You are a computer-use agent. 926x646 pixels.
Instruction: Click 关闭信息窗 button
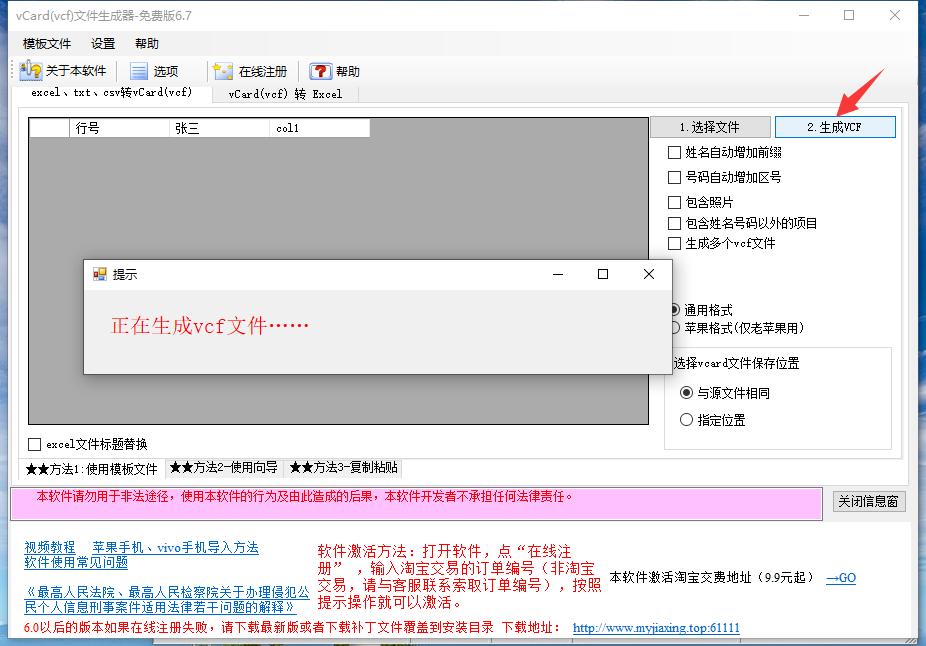coord(869,502)
